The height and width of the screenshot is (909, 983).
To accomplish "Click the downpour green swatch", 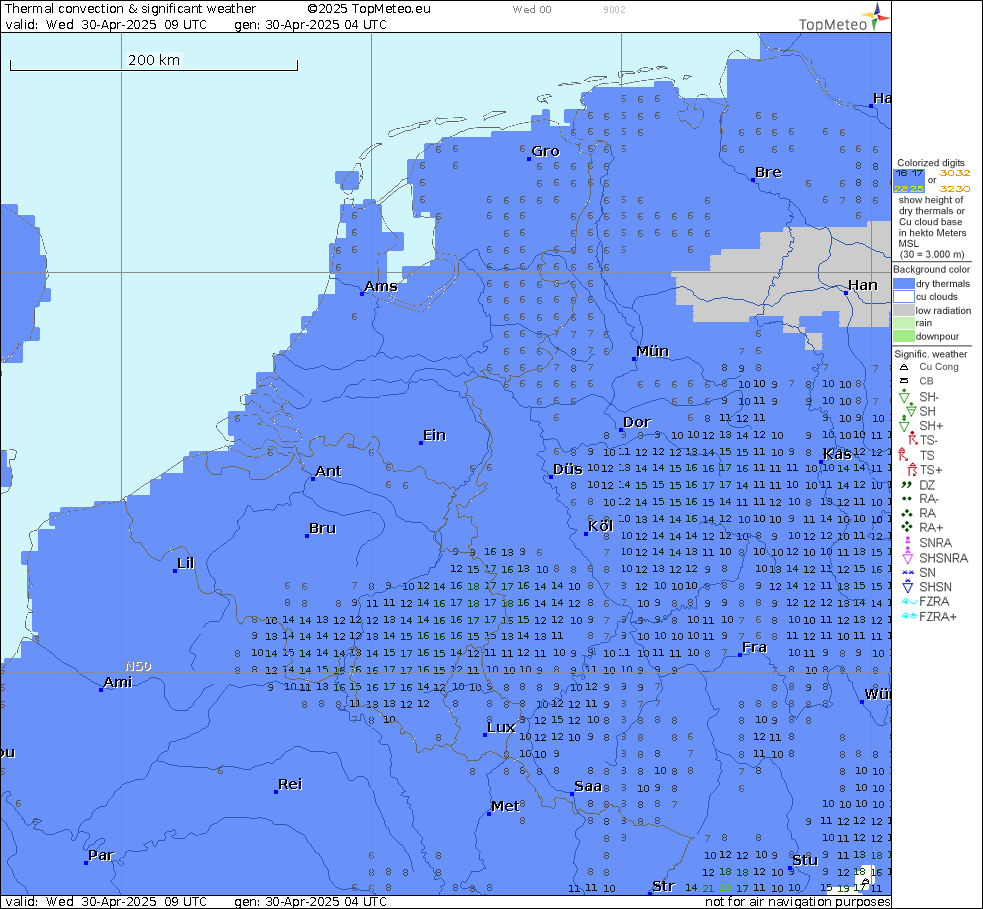I will (x=903, y=336).
